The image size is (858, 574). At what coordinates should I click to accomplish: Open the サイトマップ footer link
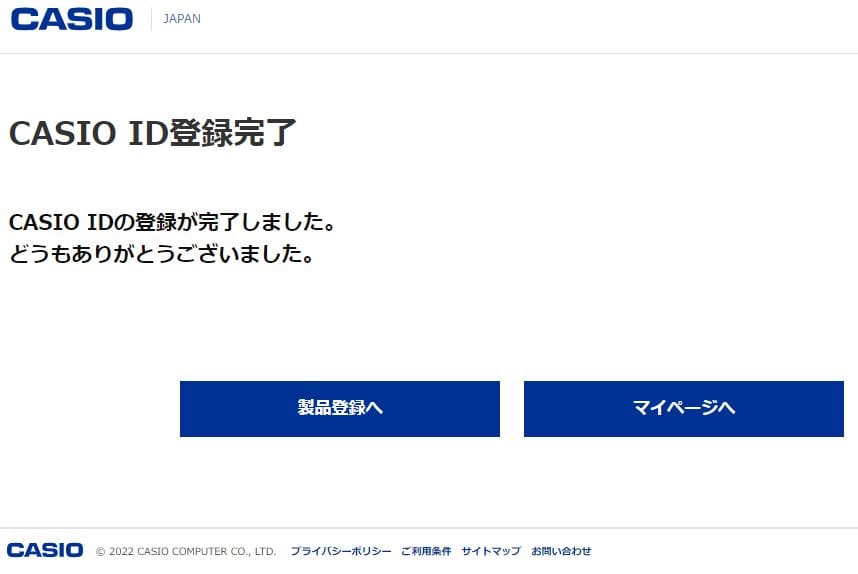[x=491, y=551]
